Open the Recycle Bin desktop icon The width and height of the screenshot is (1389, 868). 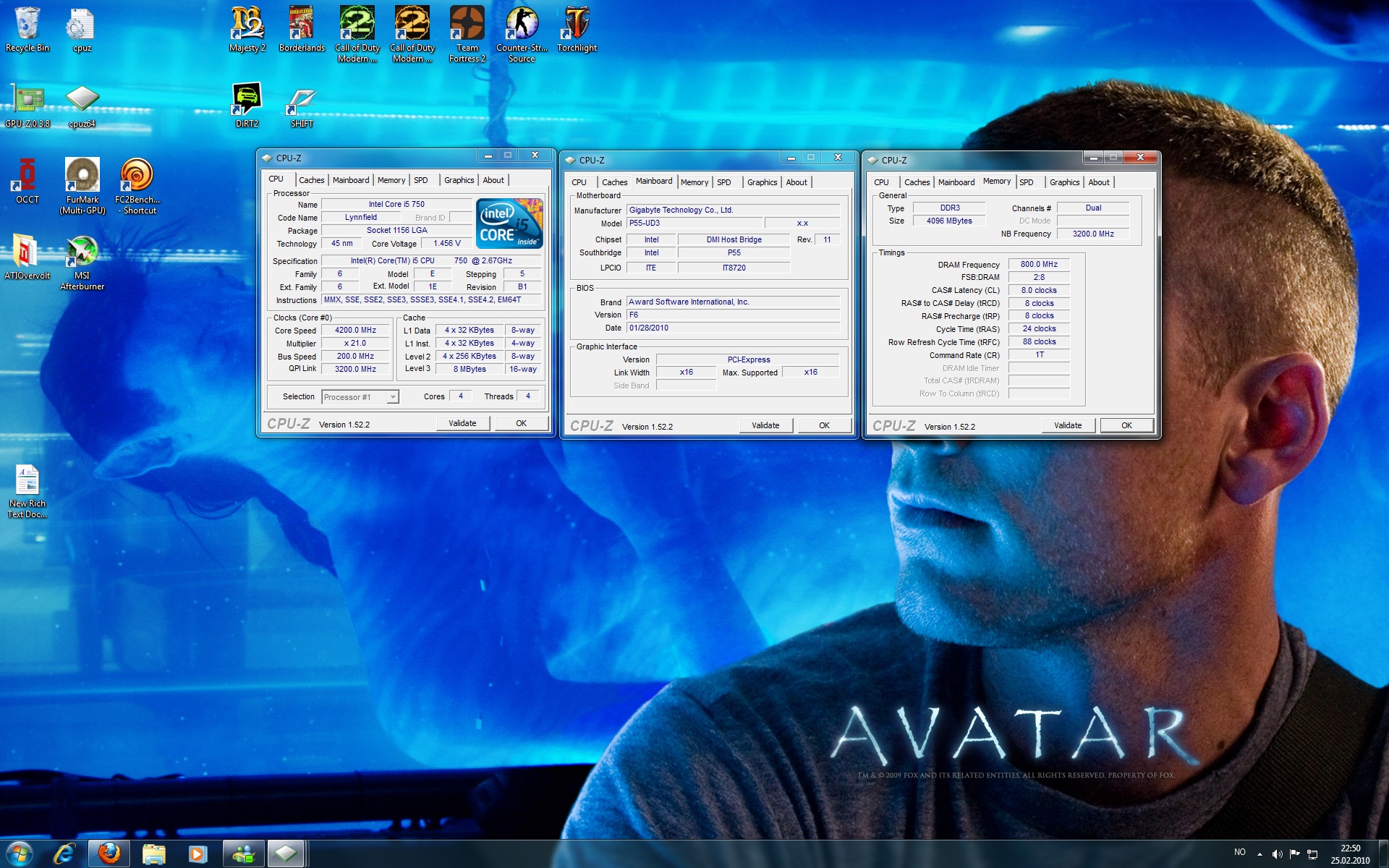click(27, 29)
